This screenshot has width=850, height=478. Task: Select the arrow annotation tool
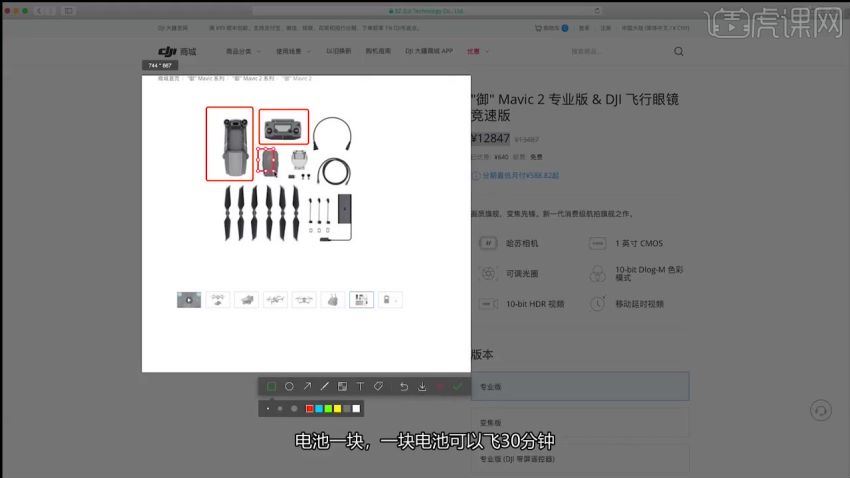click(307, 386)
